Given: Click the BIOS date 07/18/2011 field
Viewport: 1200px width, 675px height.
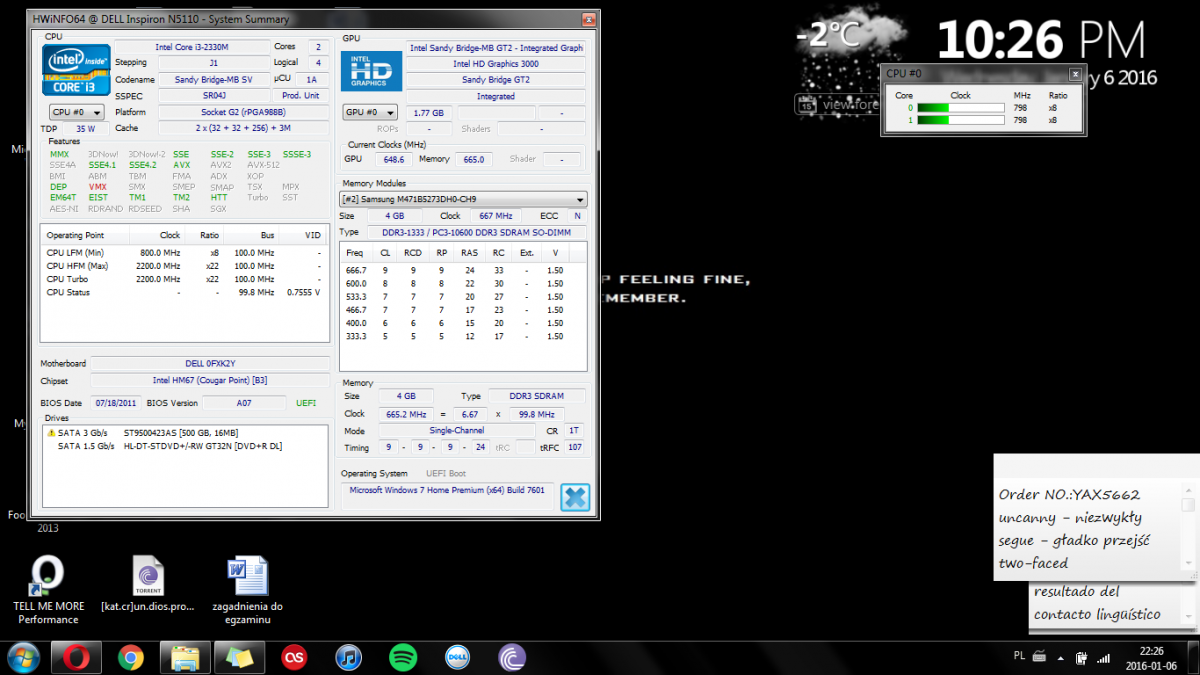Looking at the screenshot, I should tap(114, 402).
